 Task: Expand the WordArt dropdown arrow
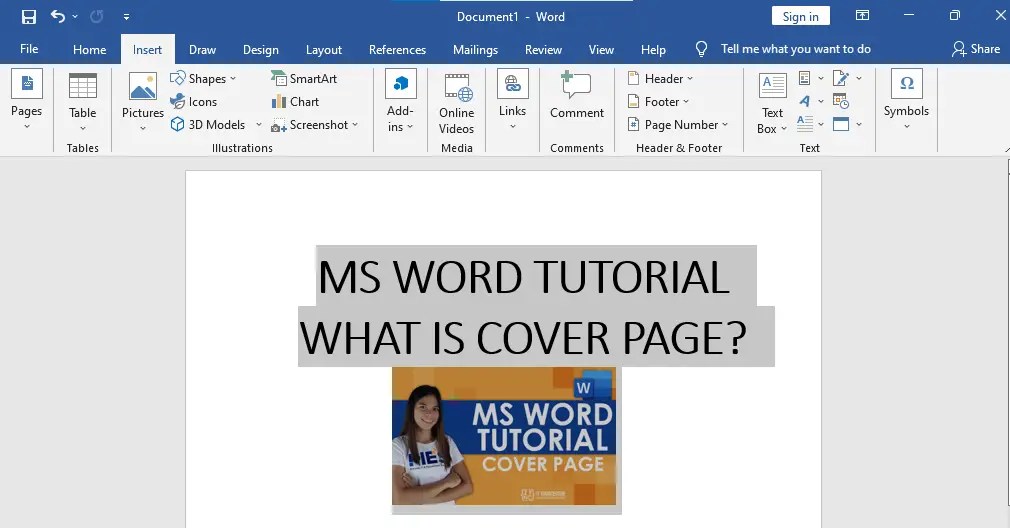pos(821,101)
